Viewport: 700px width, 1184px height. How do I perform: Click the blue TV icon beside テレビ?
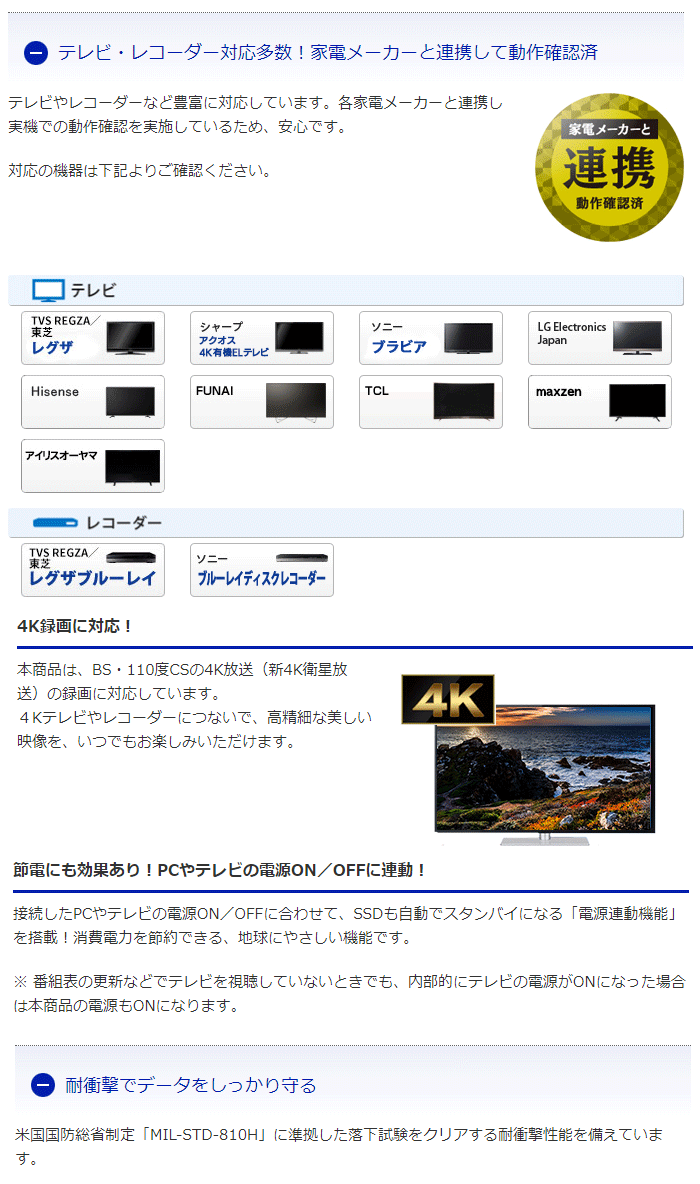coord(47,290)
